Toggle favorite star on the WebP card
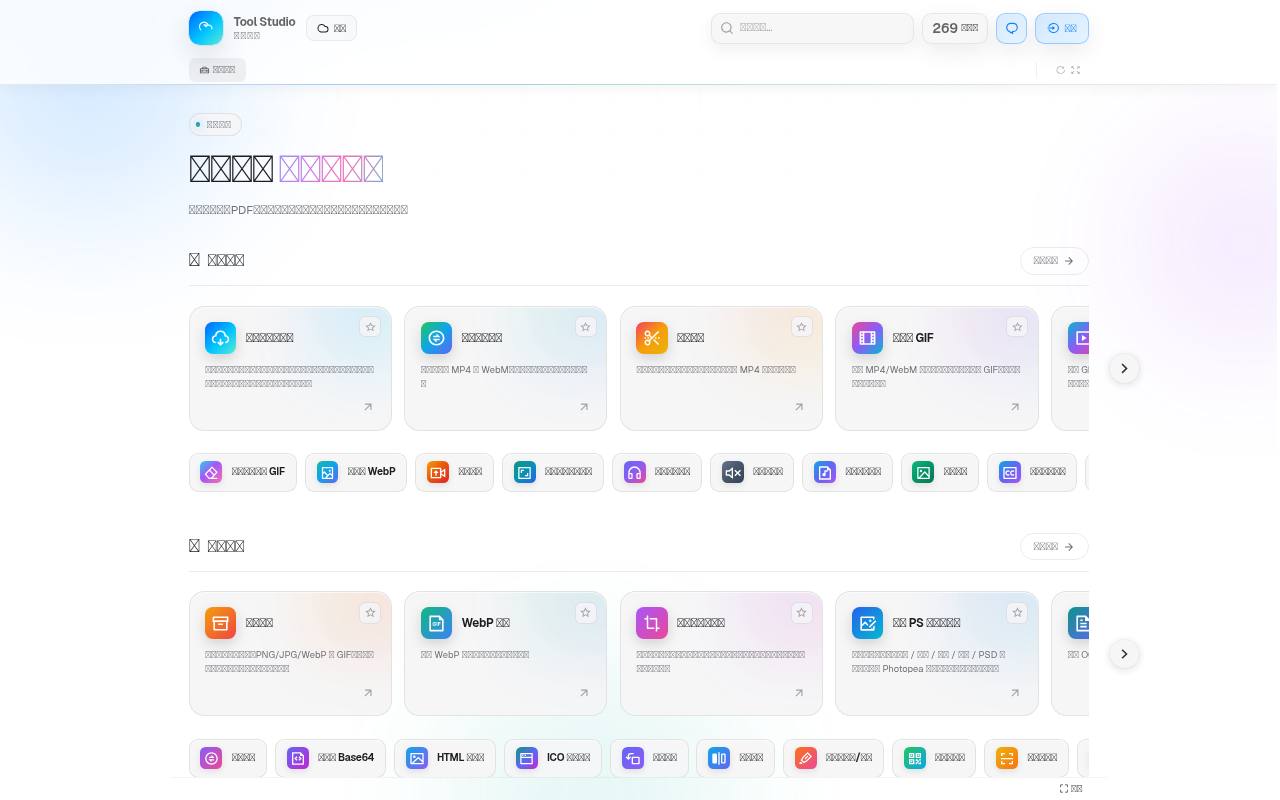The height and width of the screenshot is (800, 1280). tap(586, 613)
